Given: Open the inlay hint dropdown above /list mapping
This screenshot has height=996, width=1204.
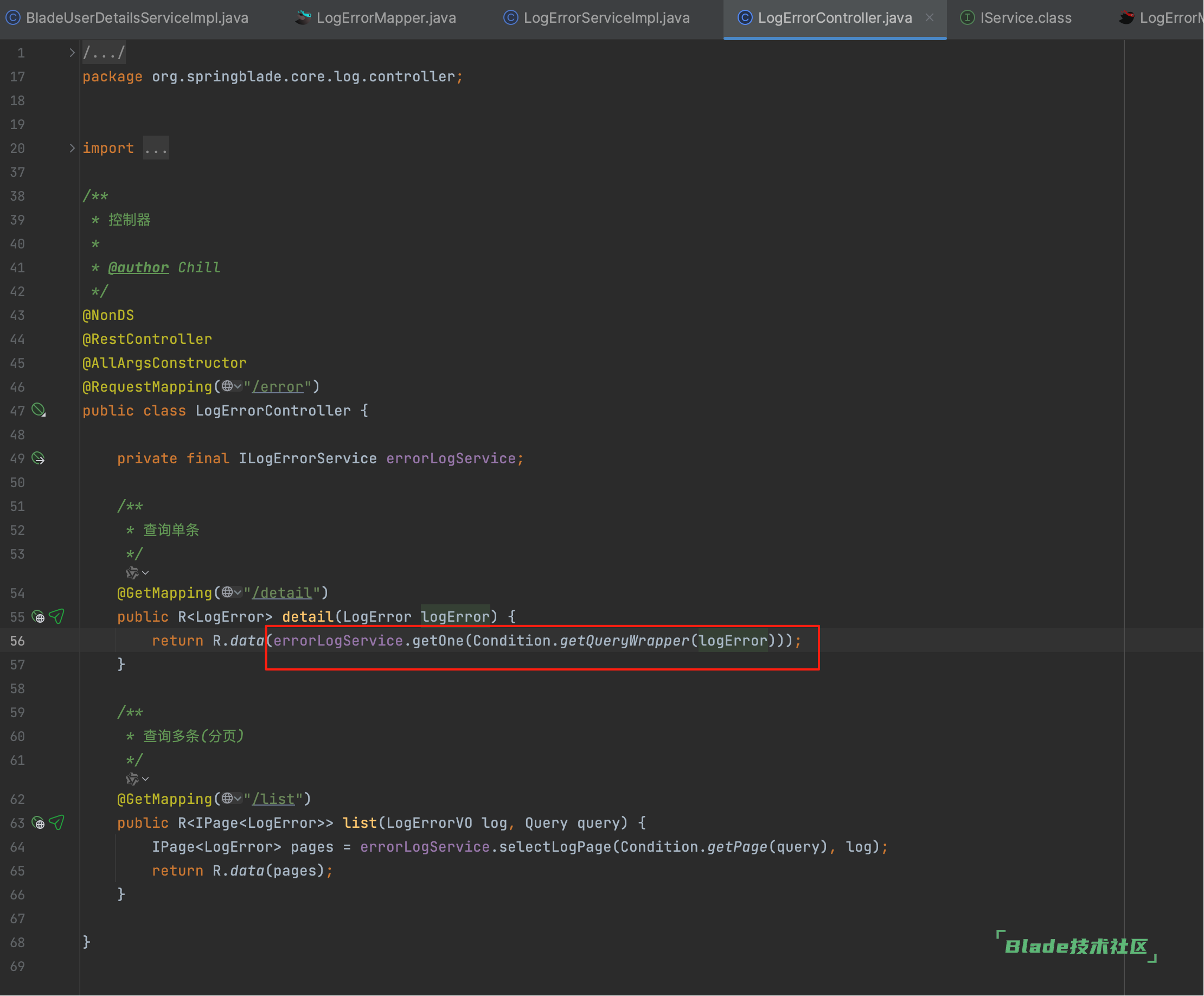Looking at the screenshot, I should click(x=138, y=779).
